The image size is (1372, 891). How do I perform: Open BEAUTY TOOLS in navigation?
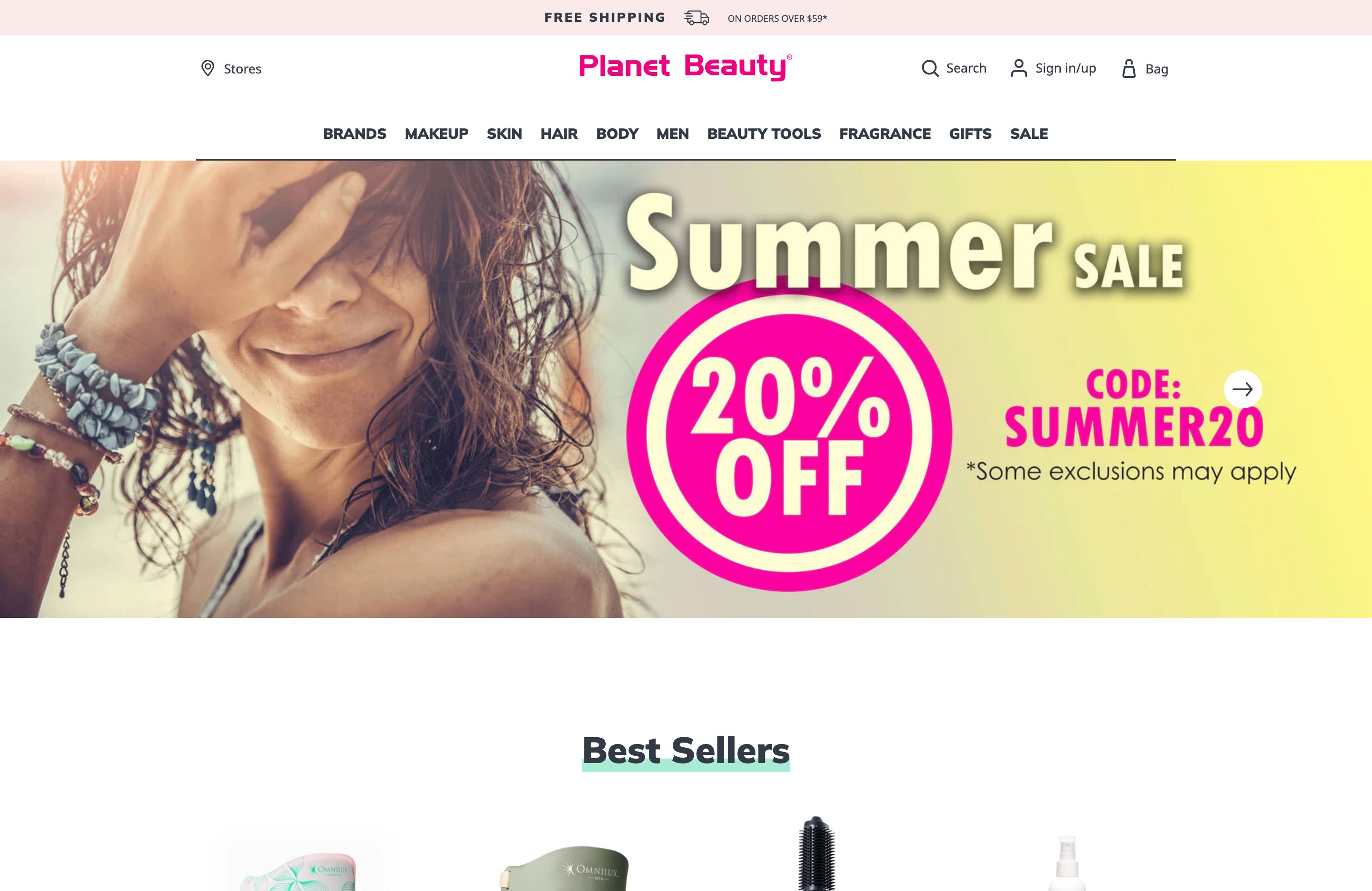pyautogui.click(x=764, y=134)
